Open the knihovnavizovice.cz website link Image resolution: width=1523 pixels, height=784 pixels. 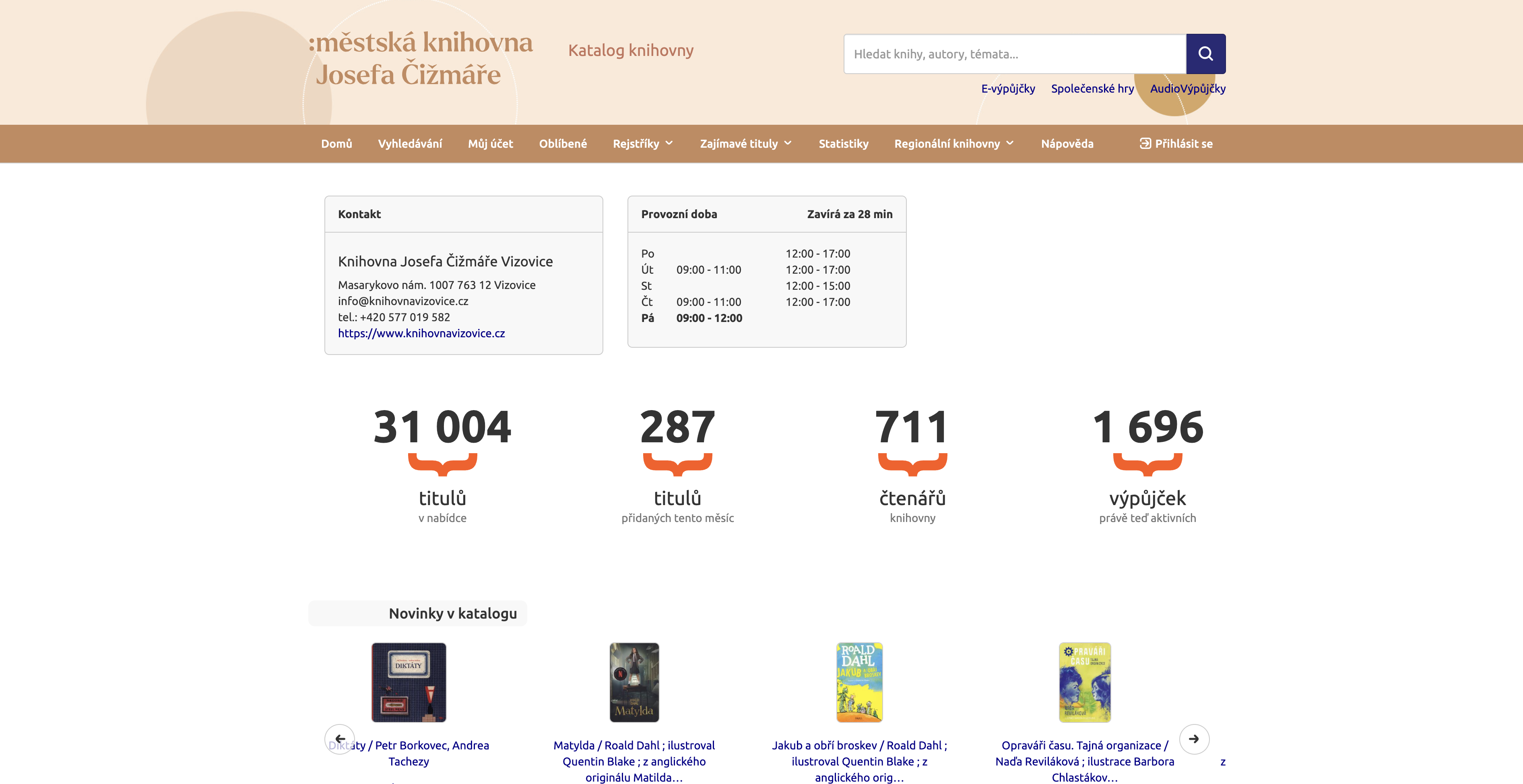point(421,334)
